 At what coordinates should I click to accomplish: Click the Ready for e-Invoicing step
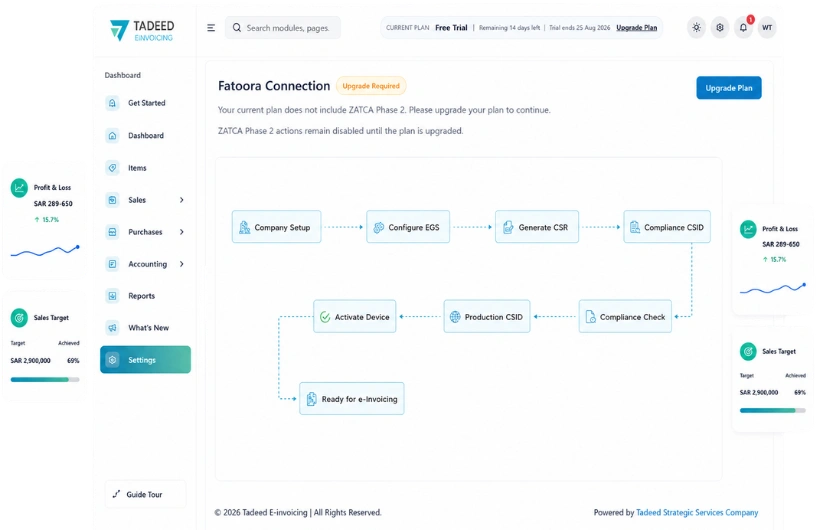(x=352, y=399)
